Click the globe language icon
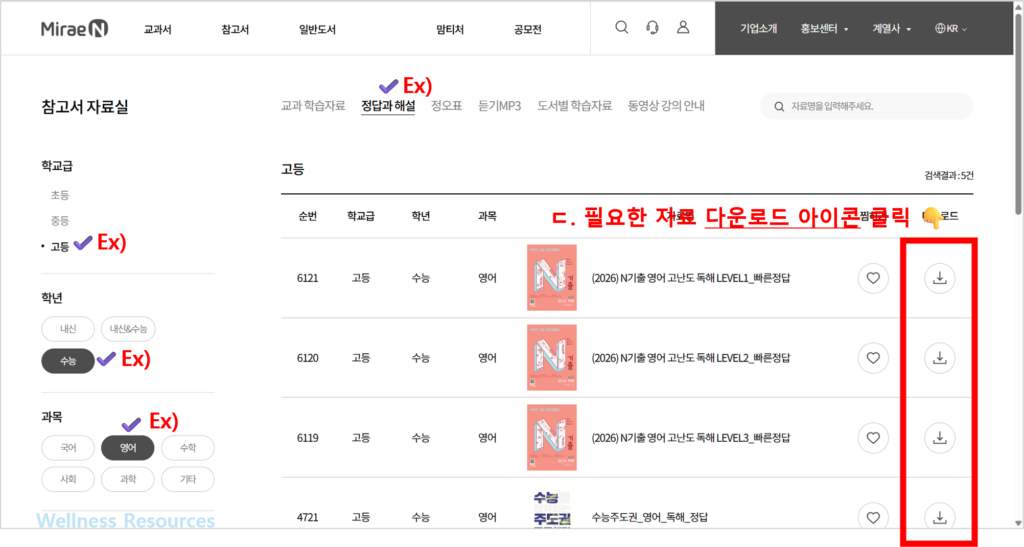 click(940, 29)
